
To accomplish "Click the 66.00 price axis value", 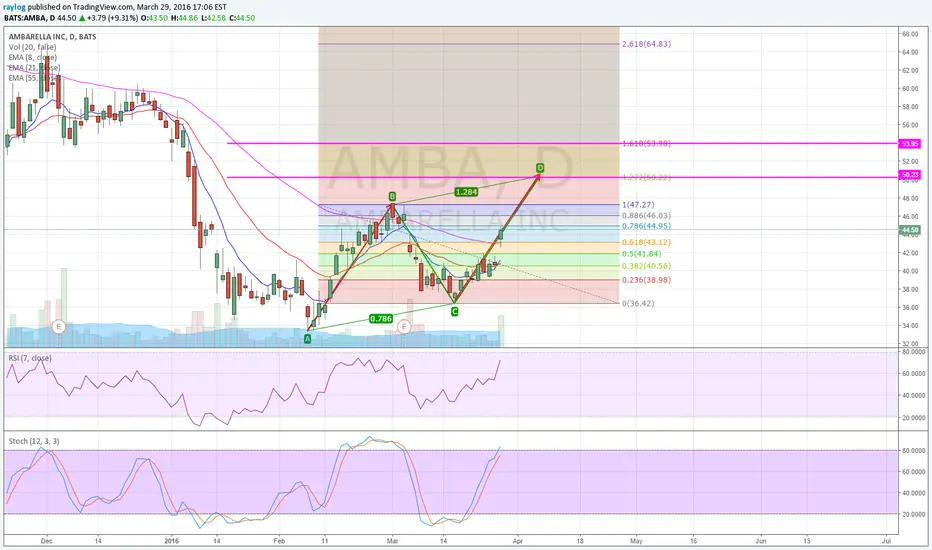I will click(910, 34).
